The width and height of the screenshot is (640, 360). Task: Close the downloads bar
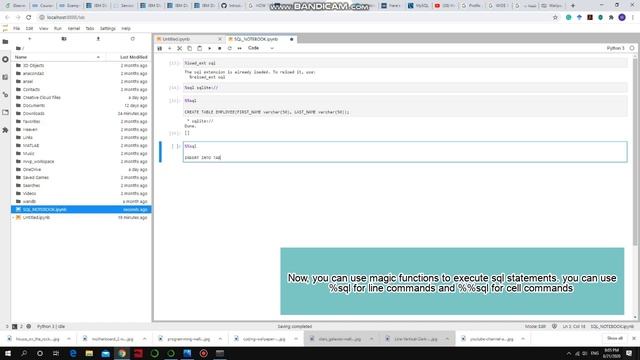coord(634,338)
